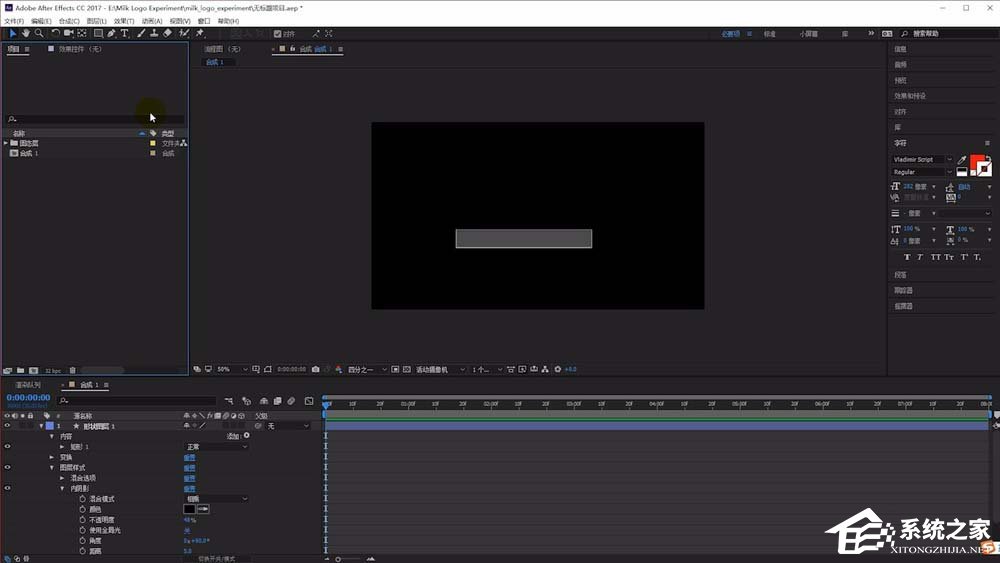The width and height of the screenshot is (1000, 563).
Task: Toggle the 对齐 snapping checkbox
Action: 278,33
